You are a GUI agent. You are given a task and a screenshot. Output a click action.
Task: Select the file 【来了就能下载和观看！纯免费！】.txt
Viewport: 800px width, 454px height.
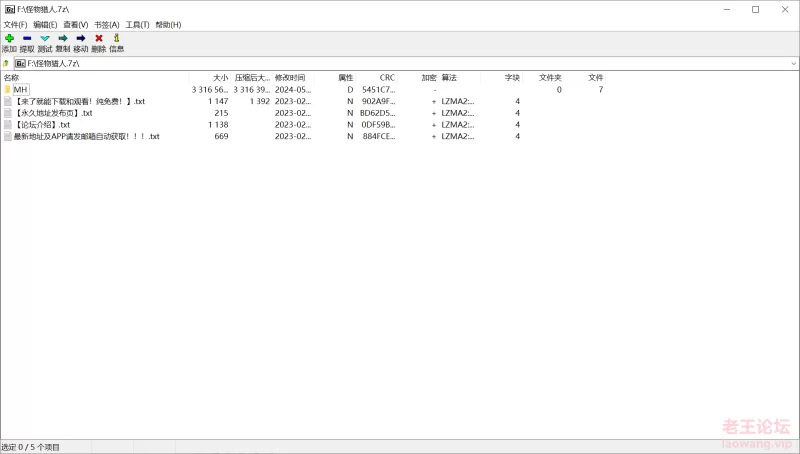coord(80,101)
